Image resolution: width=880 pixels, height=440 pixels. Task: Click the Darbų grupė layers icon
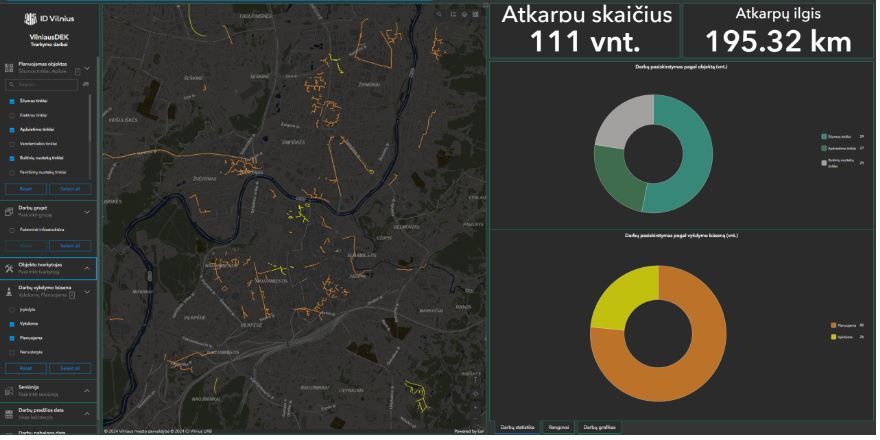coord(9,211)
